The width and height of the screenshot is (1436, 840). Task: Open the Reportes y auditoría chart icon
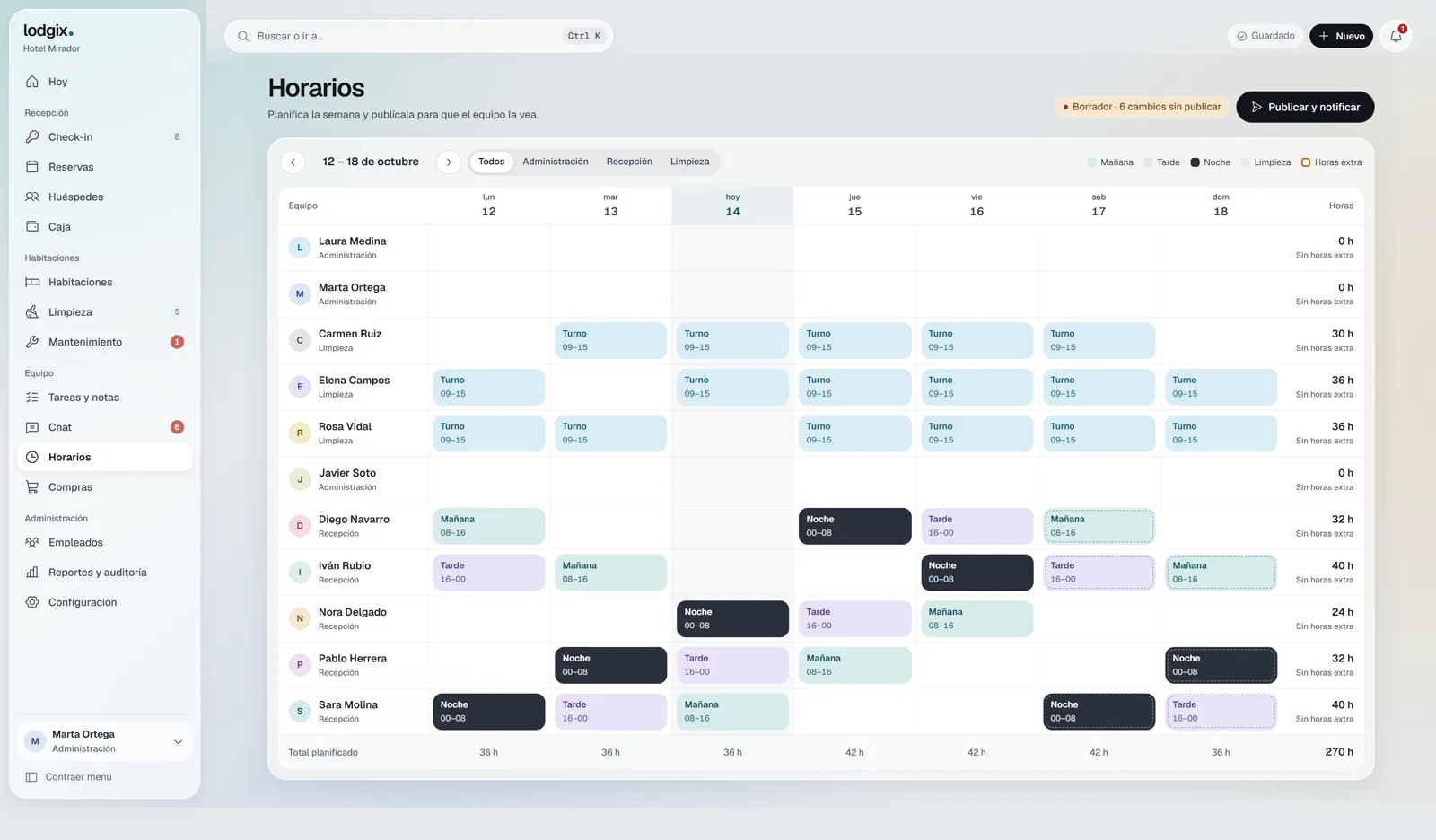point(32,573)
